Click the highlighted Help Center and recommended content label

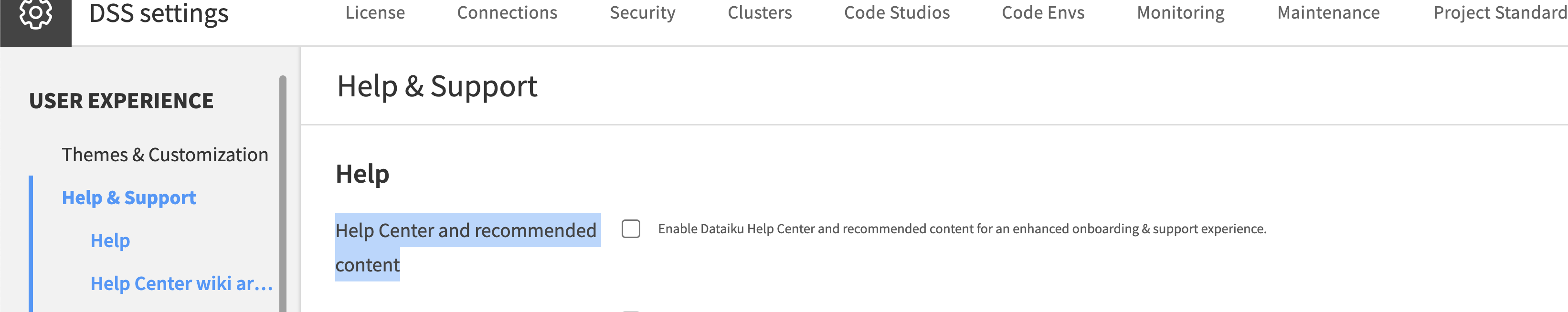465,231
